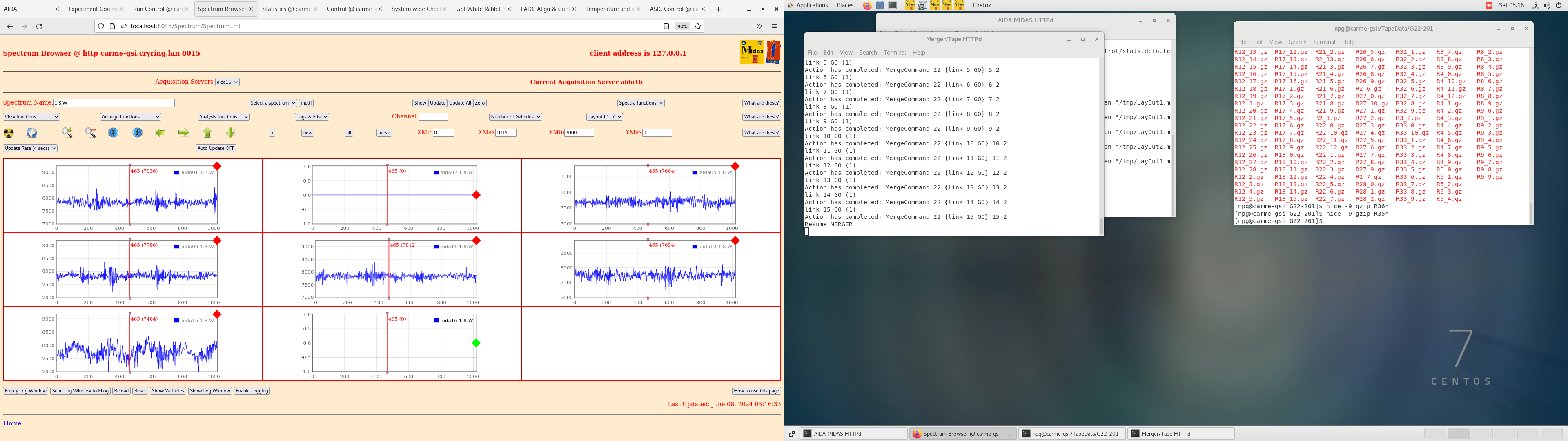Open the Applications menu in top panel
The image size is (1568, 441).
[x=811, y=5]
